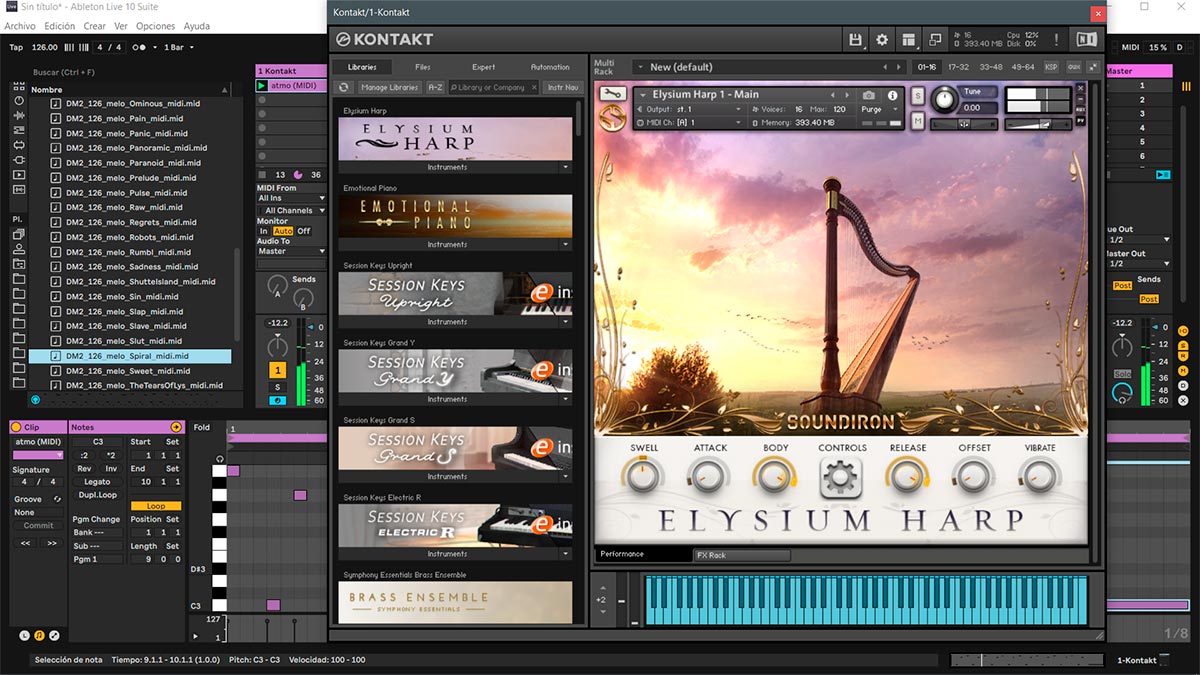Image resolution: width=1200 pixels, height=675 pixels.
Task: Click the Manage Libraries button
Action: coord(389,87)
